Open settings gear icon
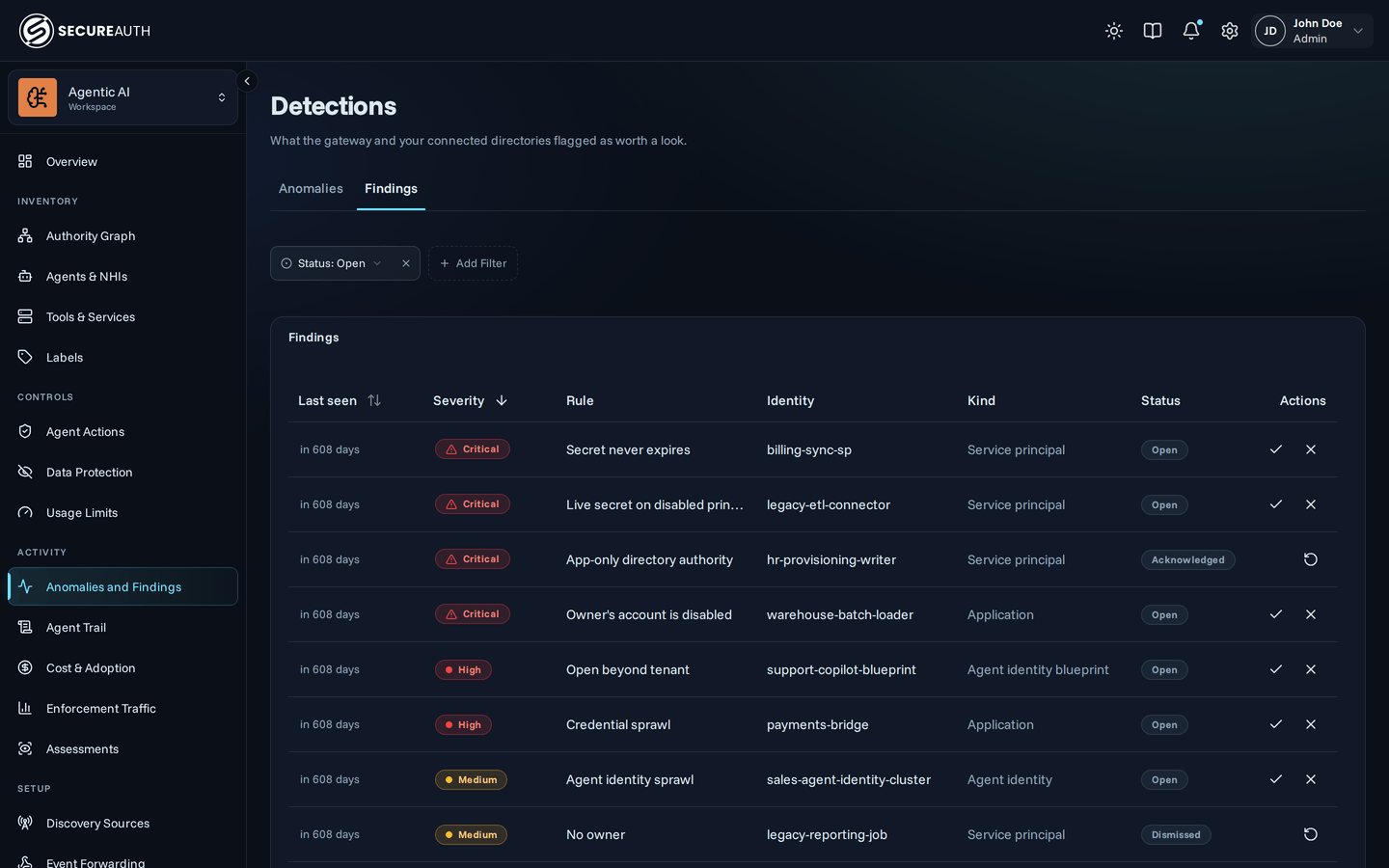The height and width of the screenshot is (868, 1389). pyautogui.click(x=1230, y=31)
